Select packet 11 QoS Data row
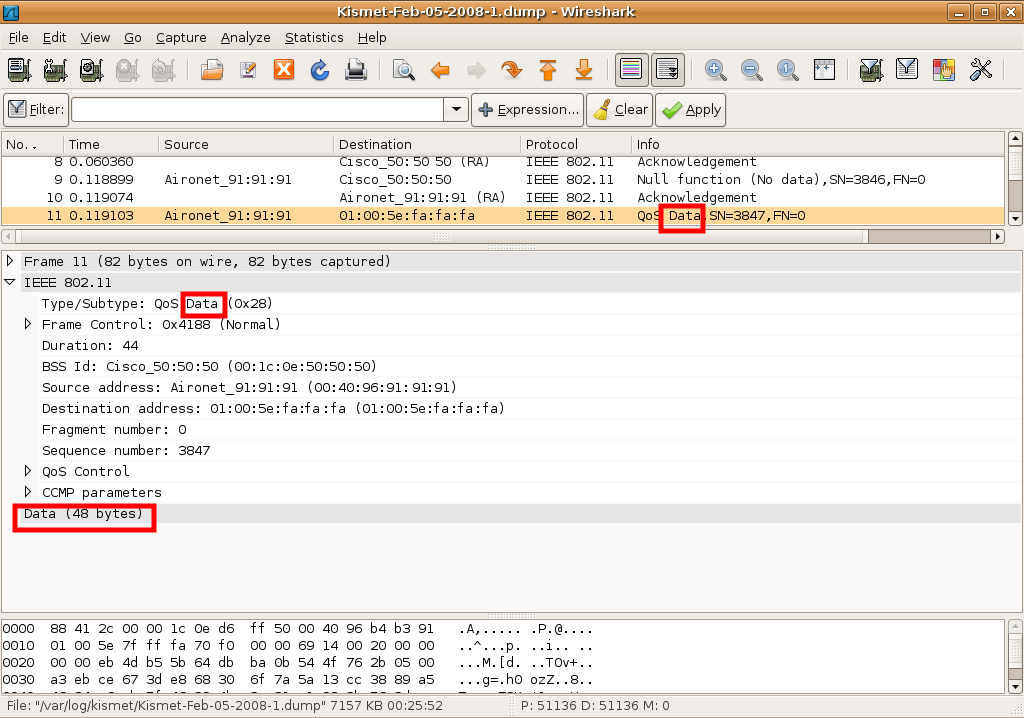Viewport: 1024px width, 718px height. tap(503, 216)
